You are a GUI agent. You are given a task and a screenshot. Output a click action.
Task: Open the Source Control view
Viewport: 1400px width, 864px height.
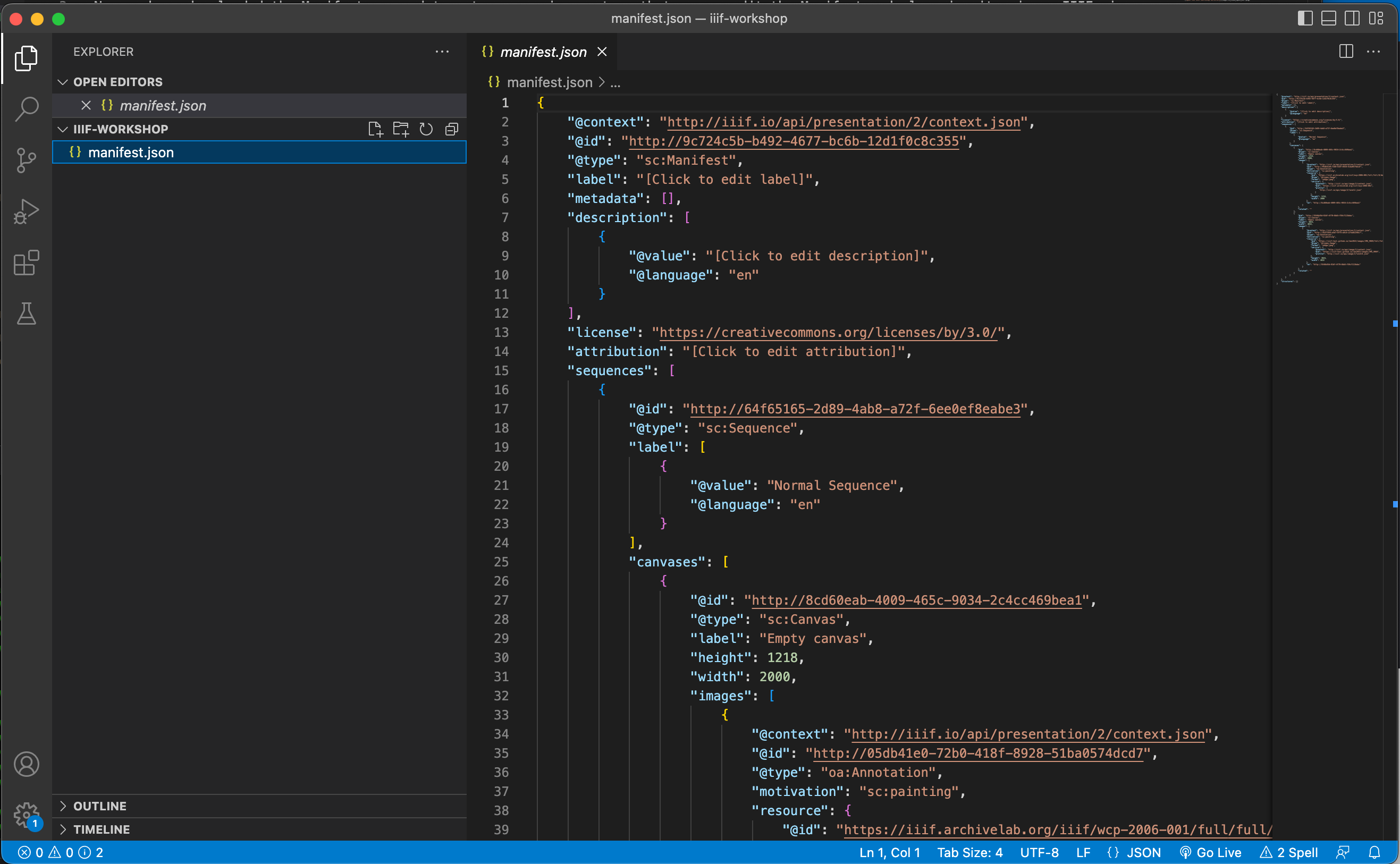[x=26, y=160]
